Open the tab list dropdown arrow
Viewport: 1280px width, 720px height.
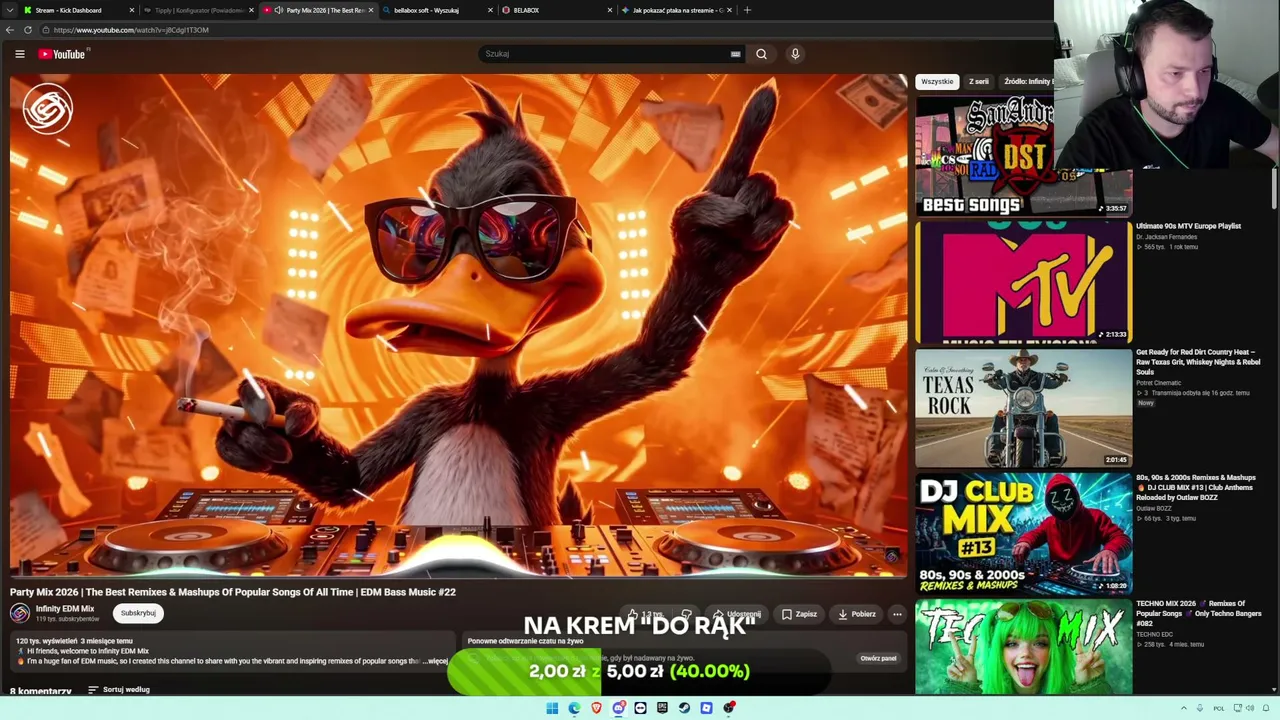tap(9, 10)
